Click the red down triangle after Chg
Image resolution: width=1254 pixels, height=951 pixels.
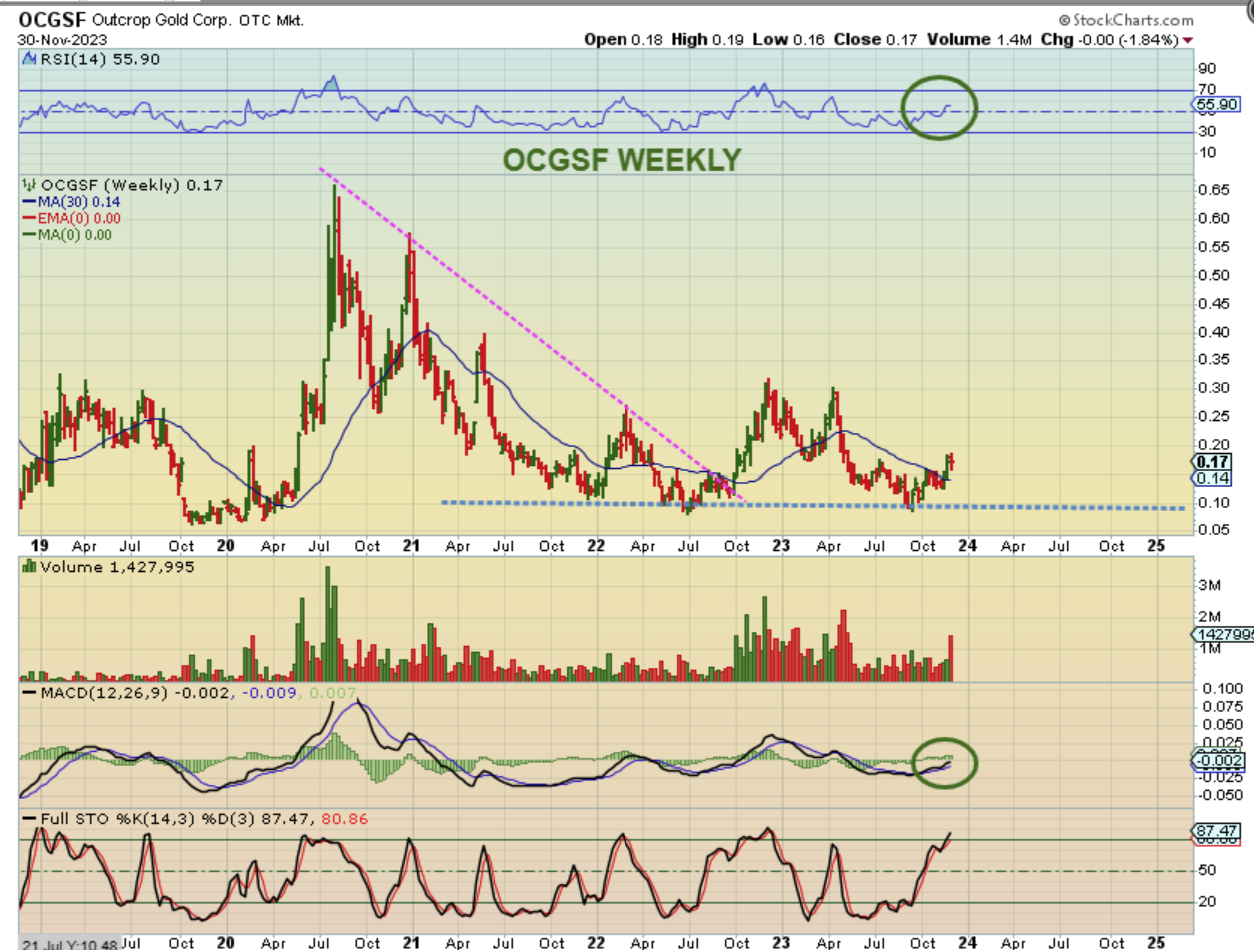[x=1187, y=40]
